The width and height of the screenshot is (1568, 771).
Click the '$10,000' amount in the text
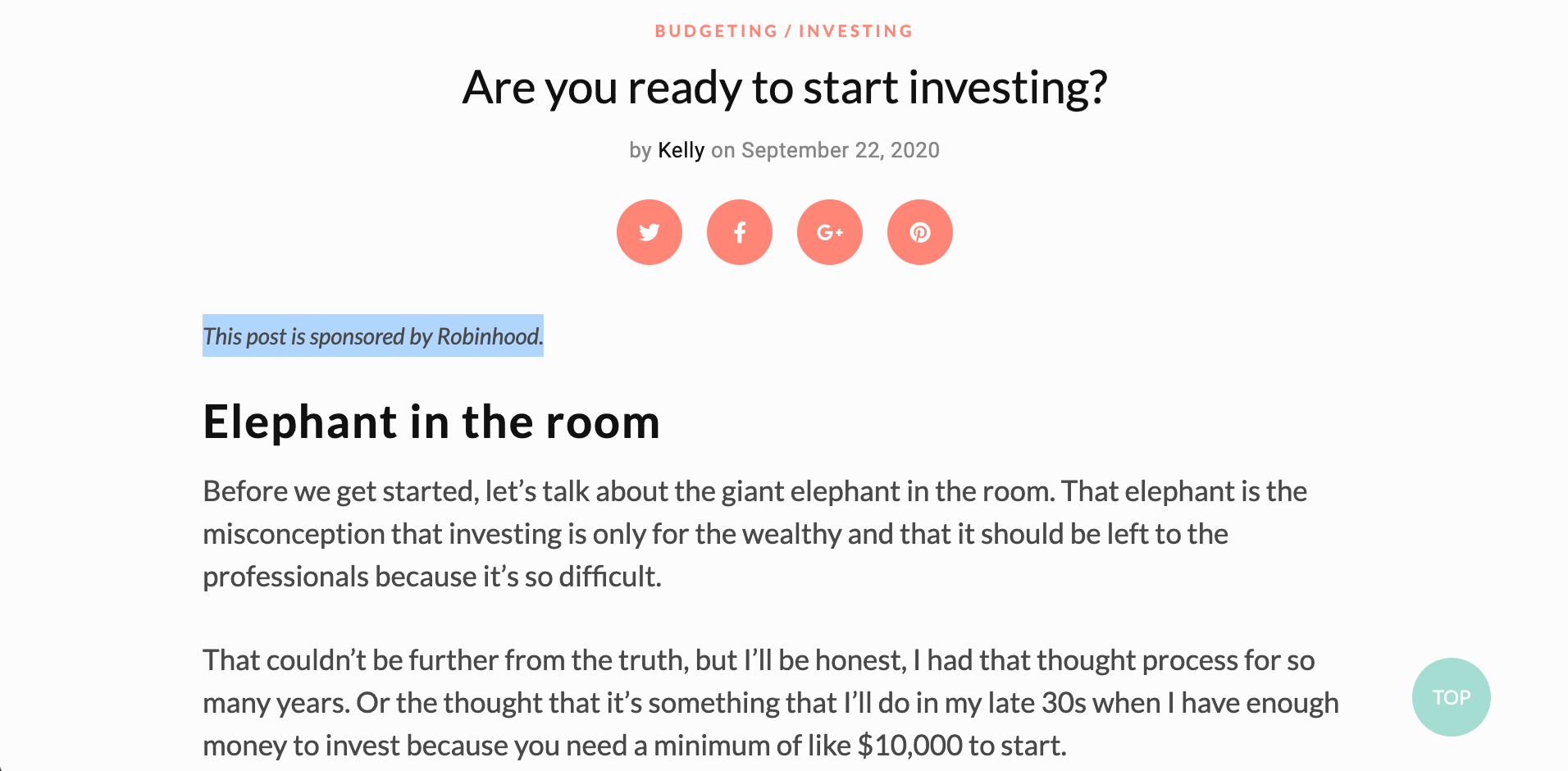click(x=910, y=746)
